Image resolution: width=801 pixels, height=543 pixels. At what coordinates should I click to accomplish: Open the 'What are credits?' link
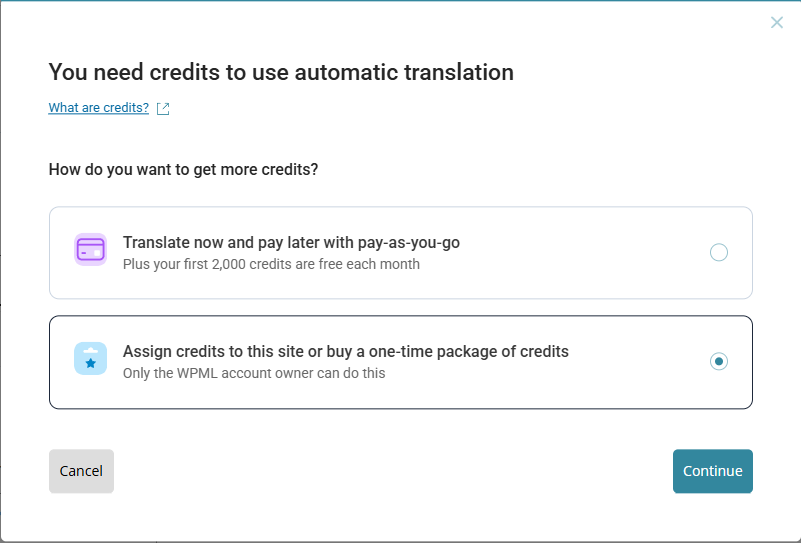(98, 108)
